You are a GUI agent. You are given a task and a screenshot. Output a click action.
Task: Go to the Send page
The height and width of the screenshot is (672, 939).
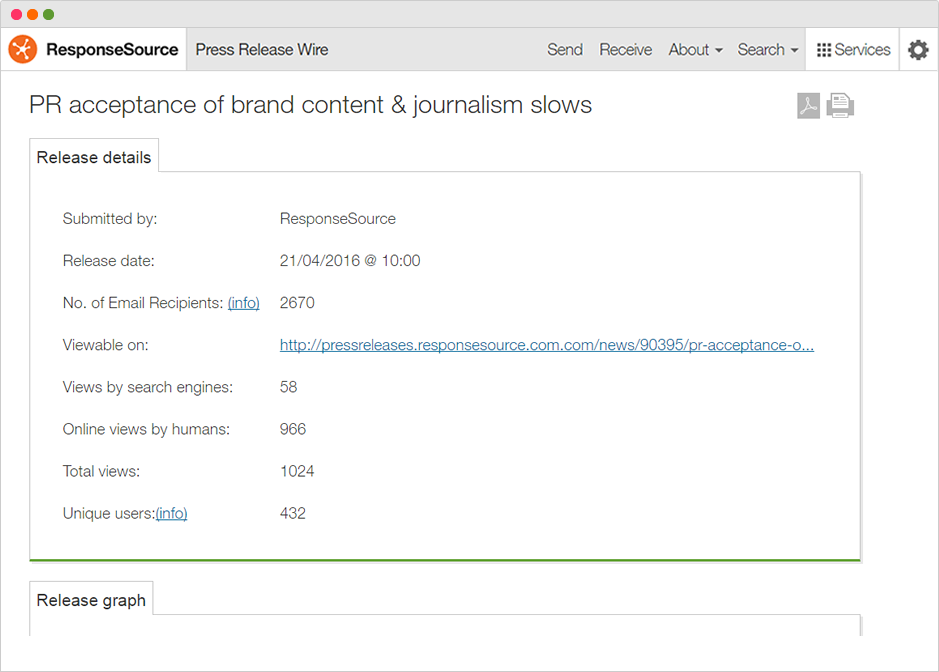[x=565, y=50]
